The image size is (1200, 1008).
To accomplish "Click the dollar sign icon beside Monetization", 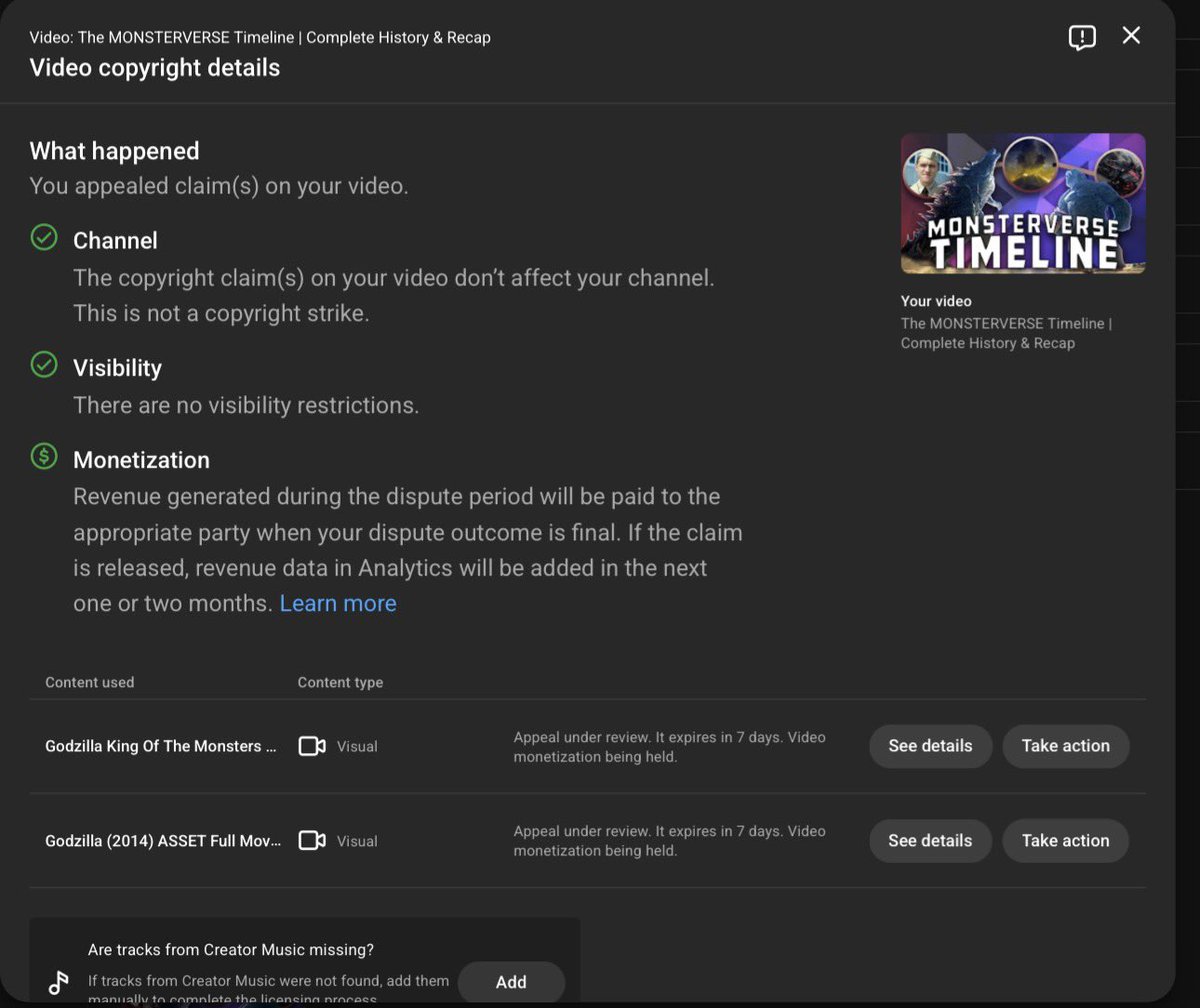I will 44,457.
